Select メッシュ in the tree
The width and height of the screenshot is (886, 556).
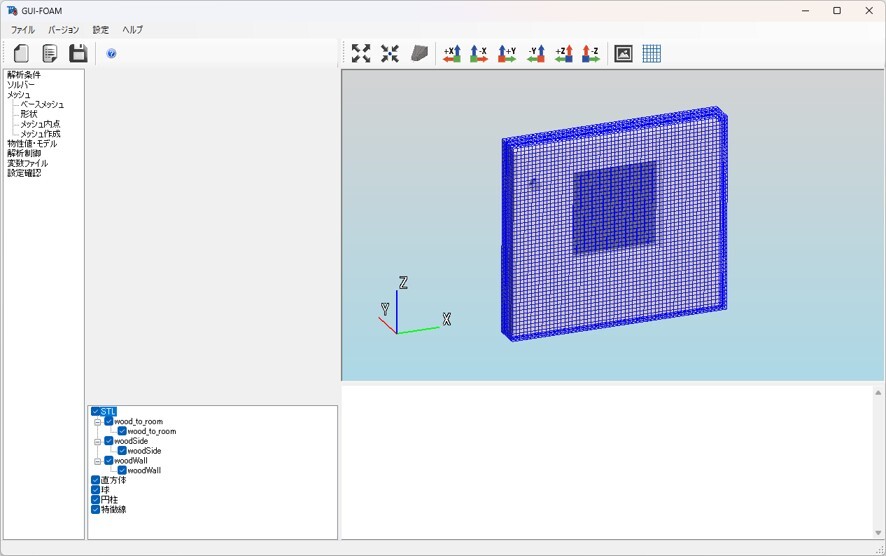pos(19,94)
